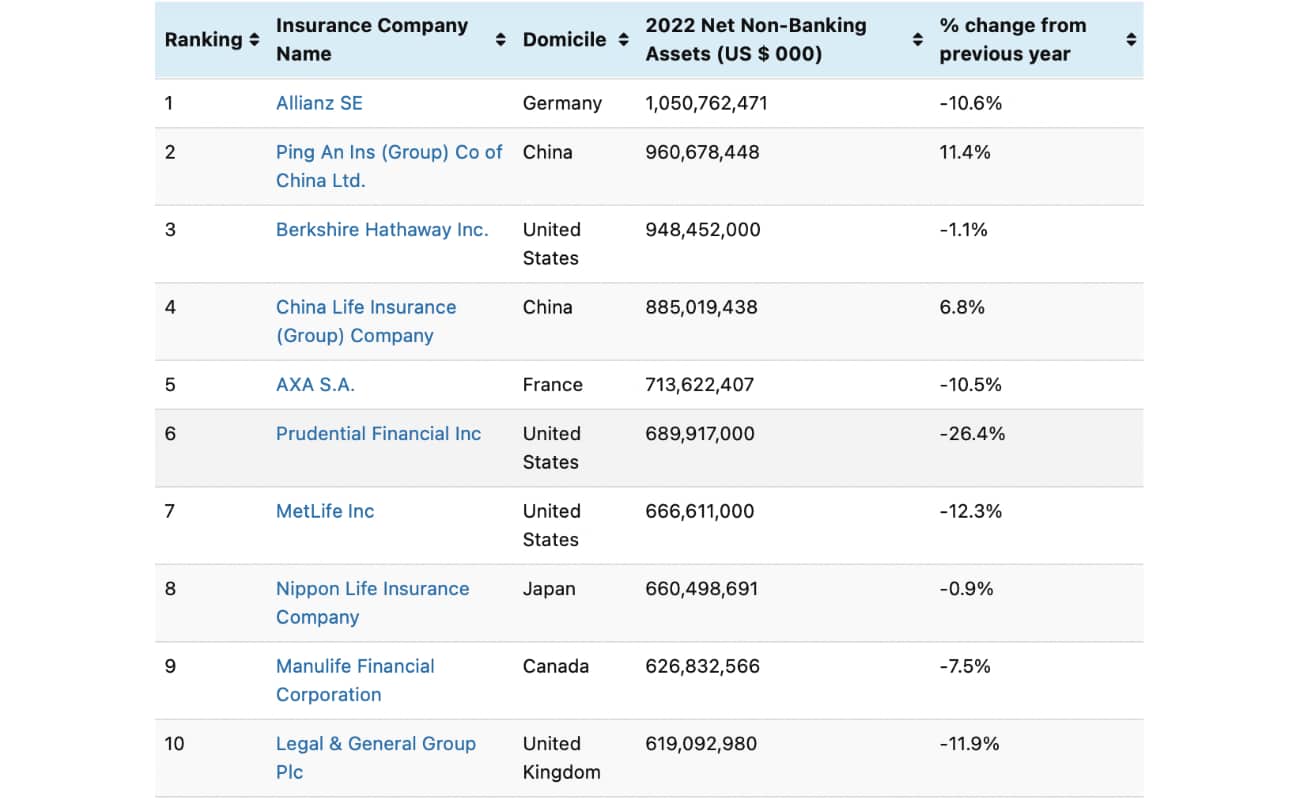Sort by % change from previous year
The image size is (1300, 800).
click(1131, 40)
